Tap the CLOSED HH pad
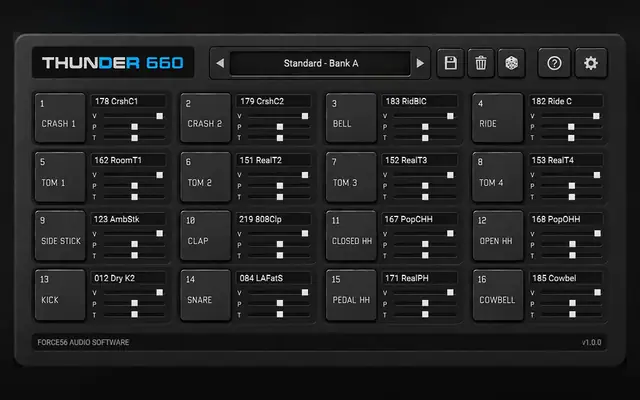Image resolution: width=640 pixels, height=400 pixels. click(x=351, y=236)
